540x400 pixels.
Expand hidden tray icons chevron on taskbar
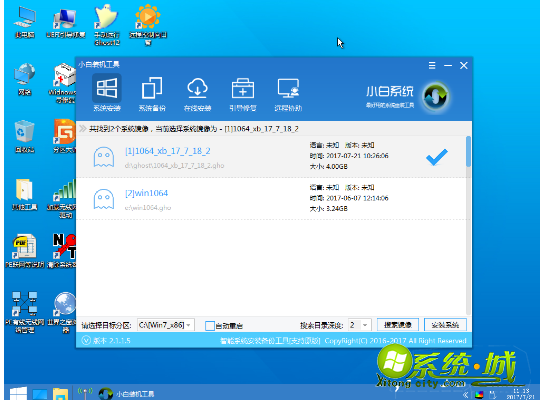click(x=466, y=395)
